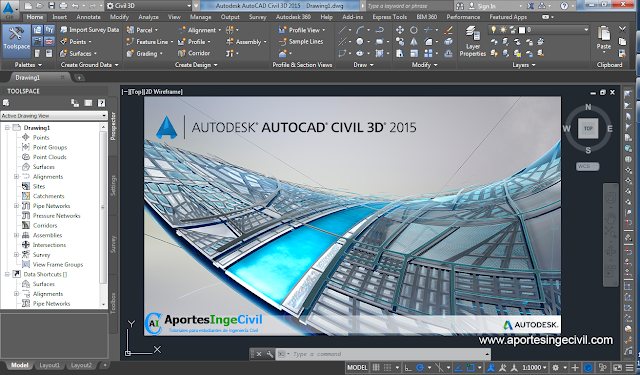Screen dimensions: 640x375
Task: Open the Layer Properties manager
Action: point(473,42)
